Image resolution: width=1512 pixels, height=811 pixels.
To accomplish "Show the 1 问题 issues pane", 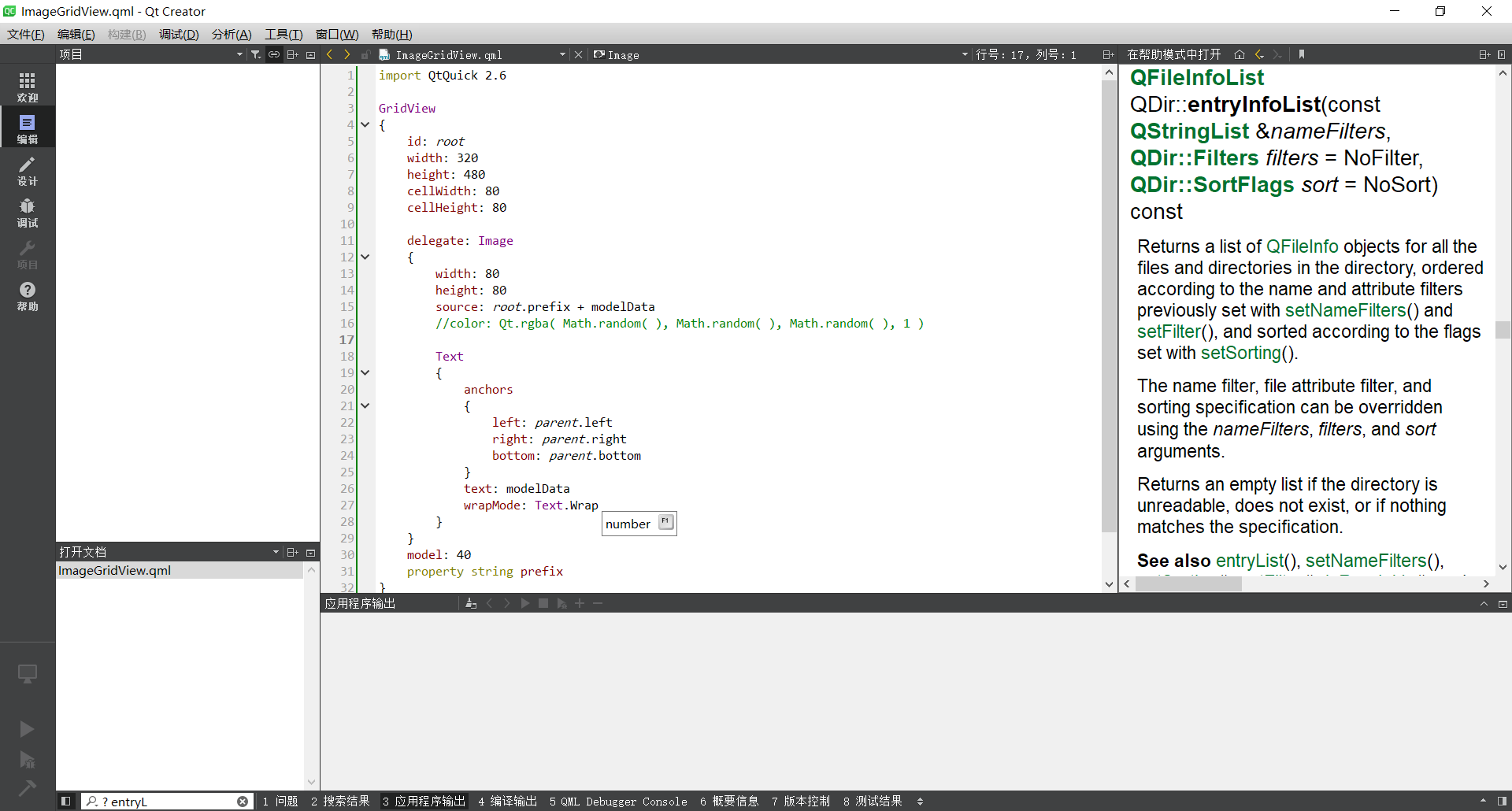I will (280, 801).
